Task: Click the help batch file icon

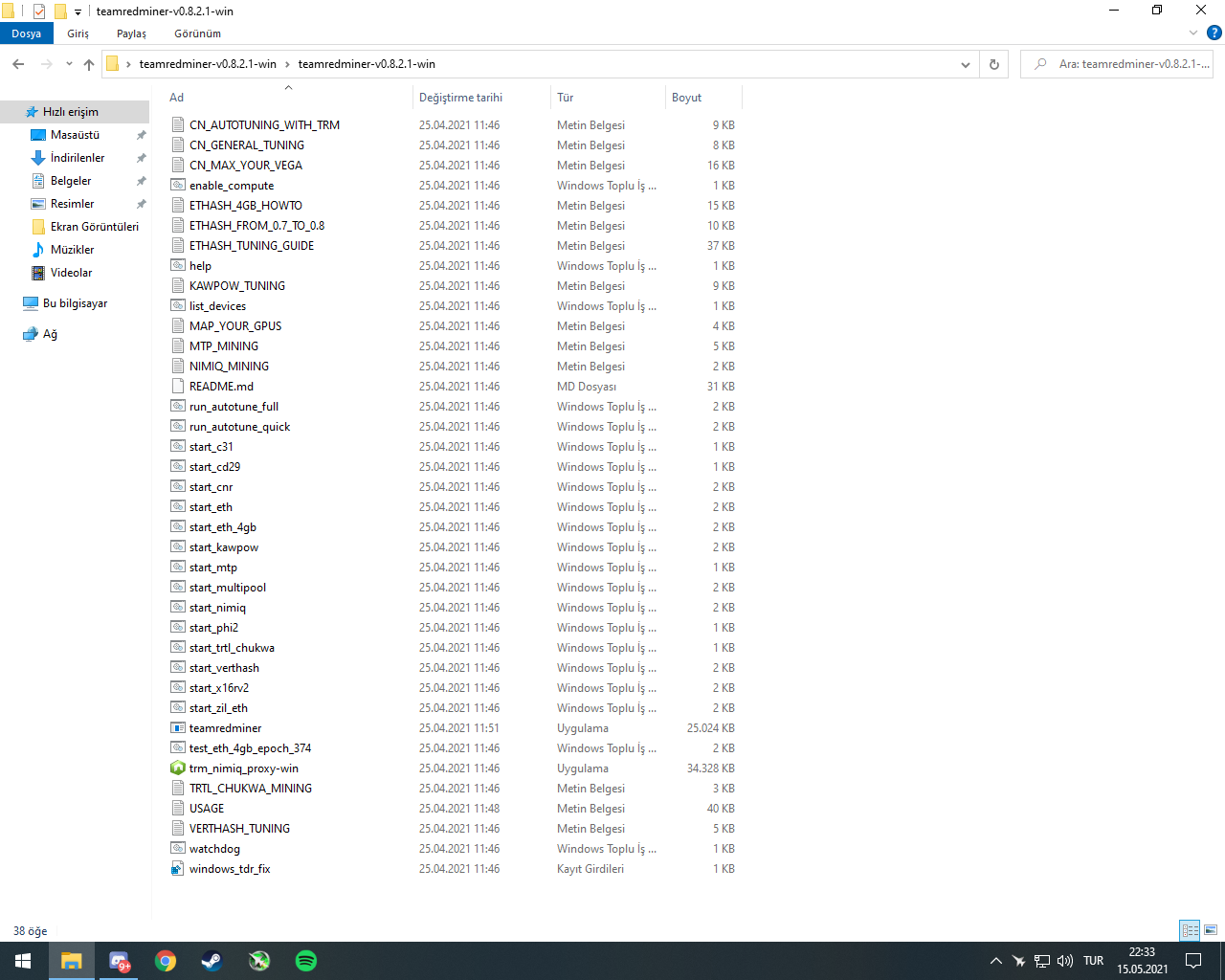Action: click(x=177, y=265)
